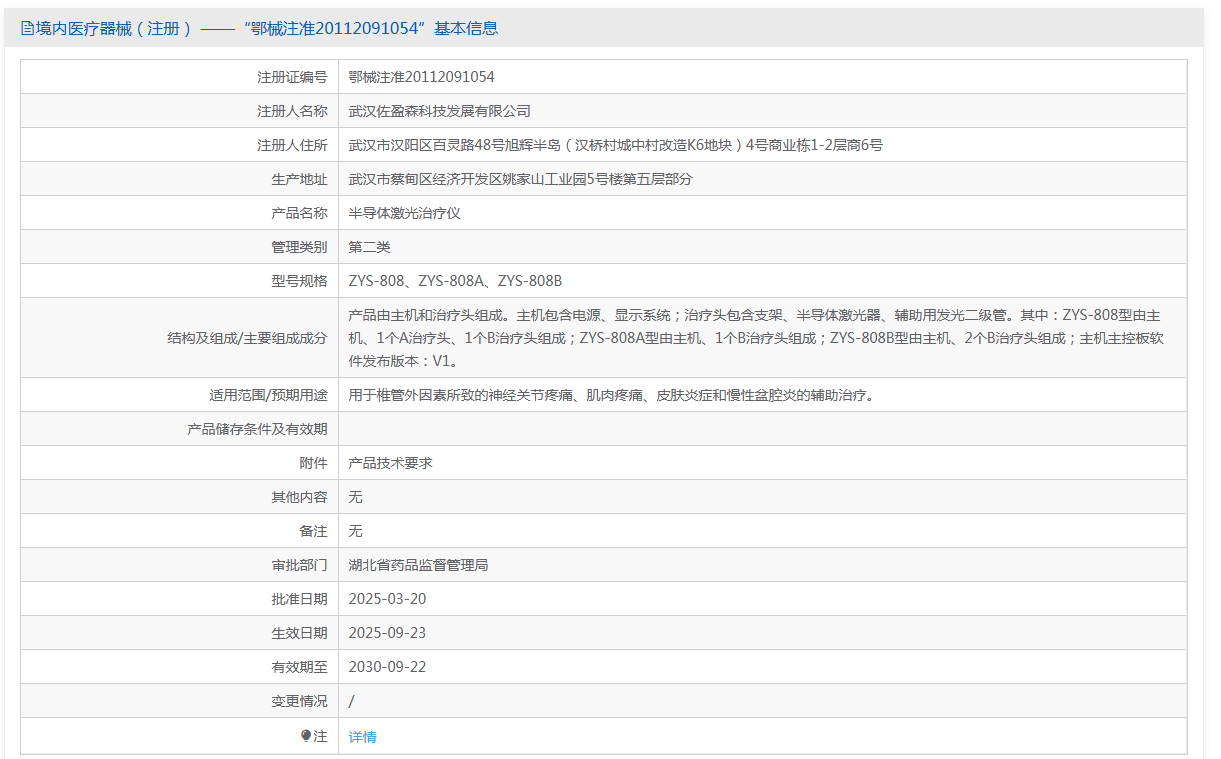Click the page title 境内医疗器械(注册) 基本信息

pyautogui.click(x=266, y=29)
